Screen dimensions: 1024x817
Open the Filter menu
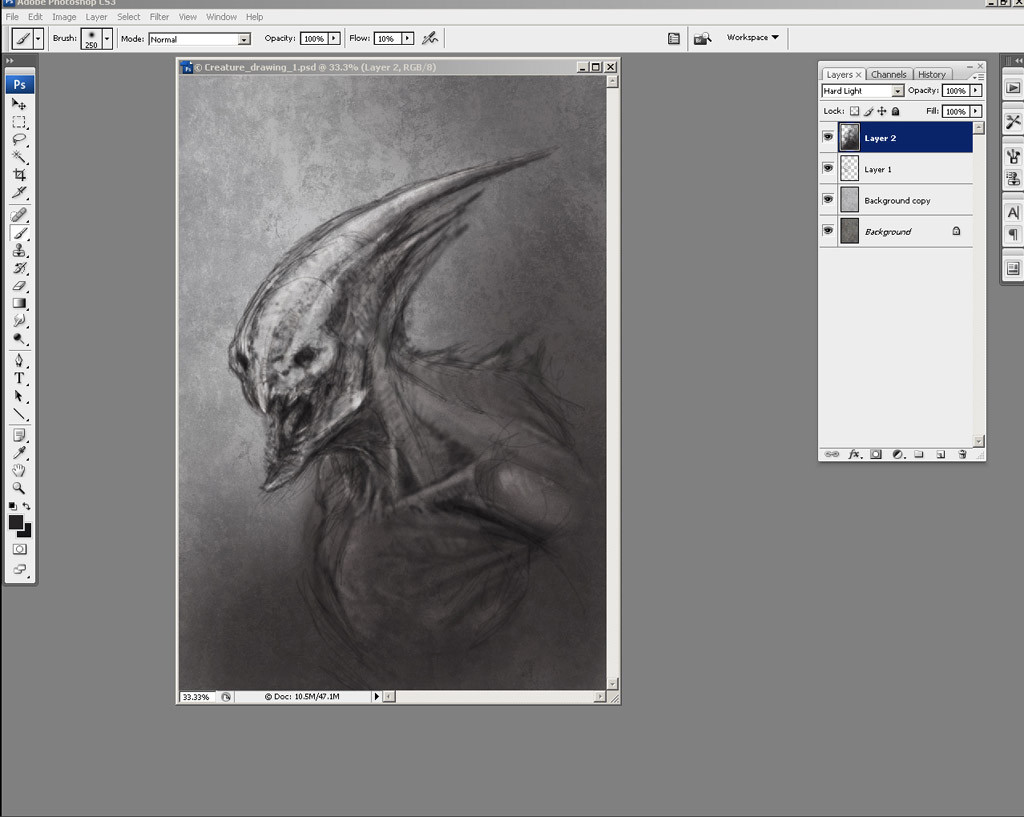point(159,16)
